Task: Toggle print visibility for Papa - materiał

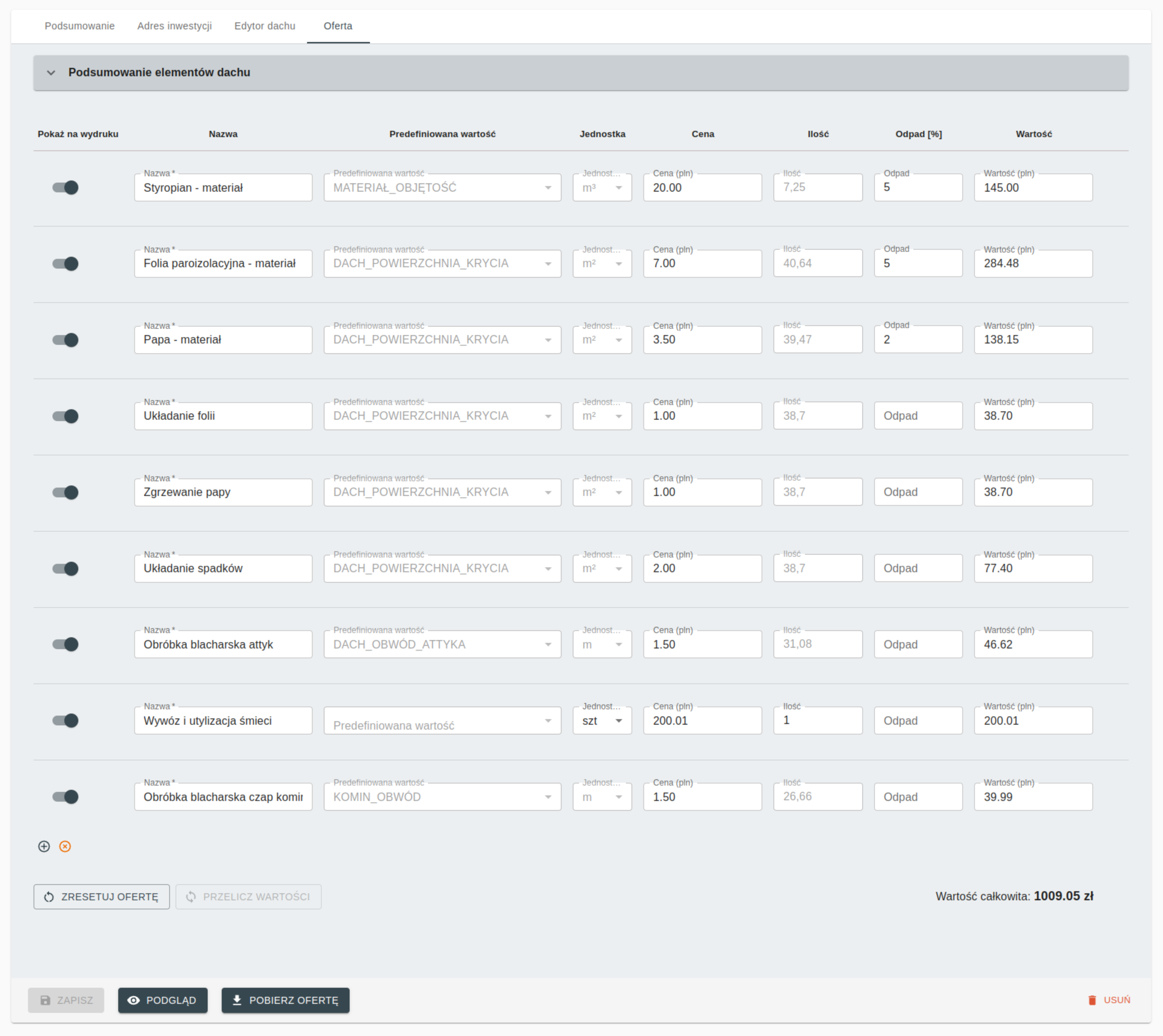Action: (65, 340)
